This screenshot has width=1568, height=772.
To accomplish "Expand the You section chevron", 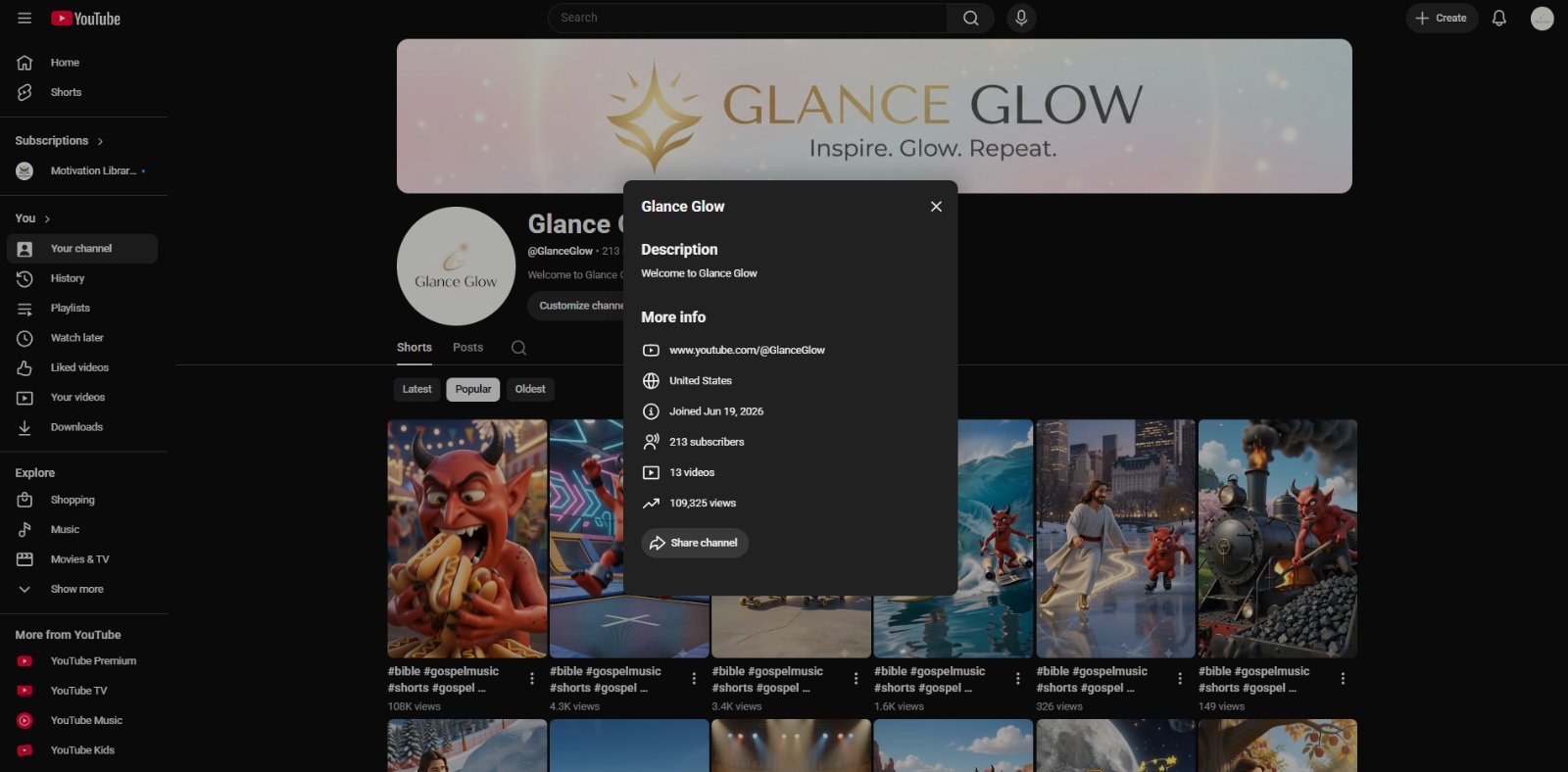I will click(x=47, y=218).
